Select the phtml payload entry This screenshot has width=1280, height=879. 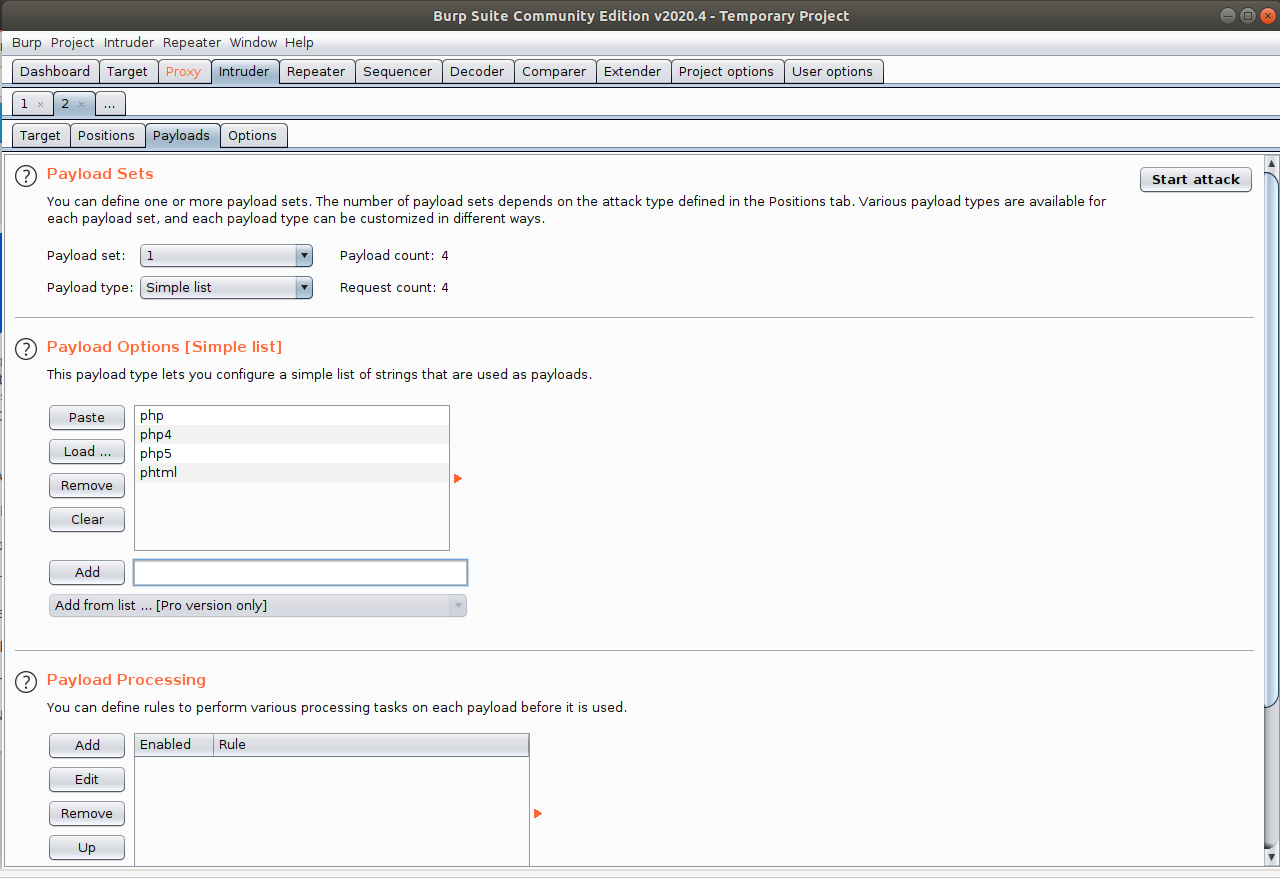159,473
